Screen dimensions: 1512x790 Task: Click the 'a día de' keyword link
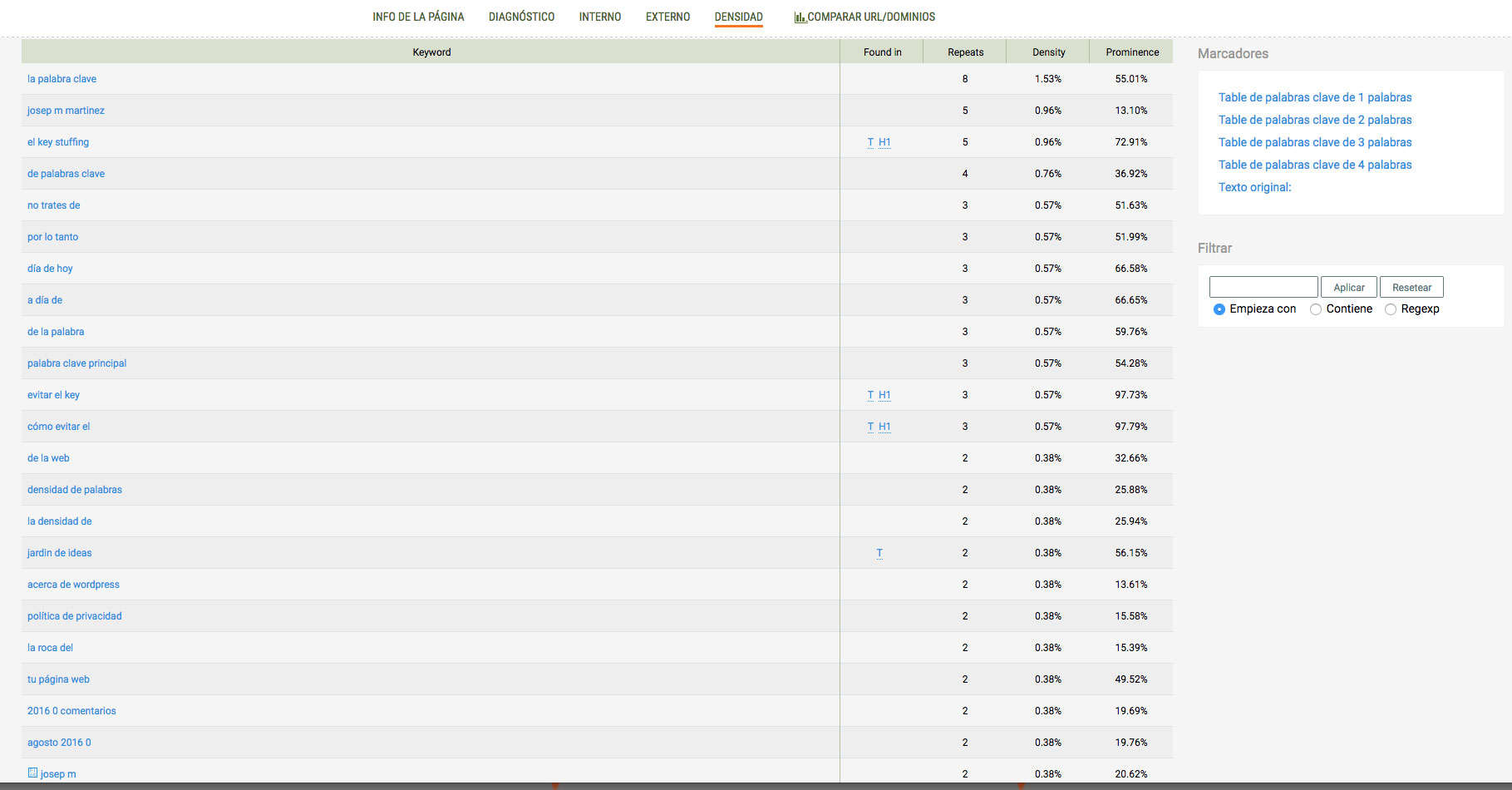45,300
